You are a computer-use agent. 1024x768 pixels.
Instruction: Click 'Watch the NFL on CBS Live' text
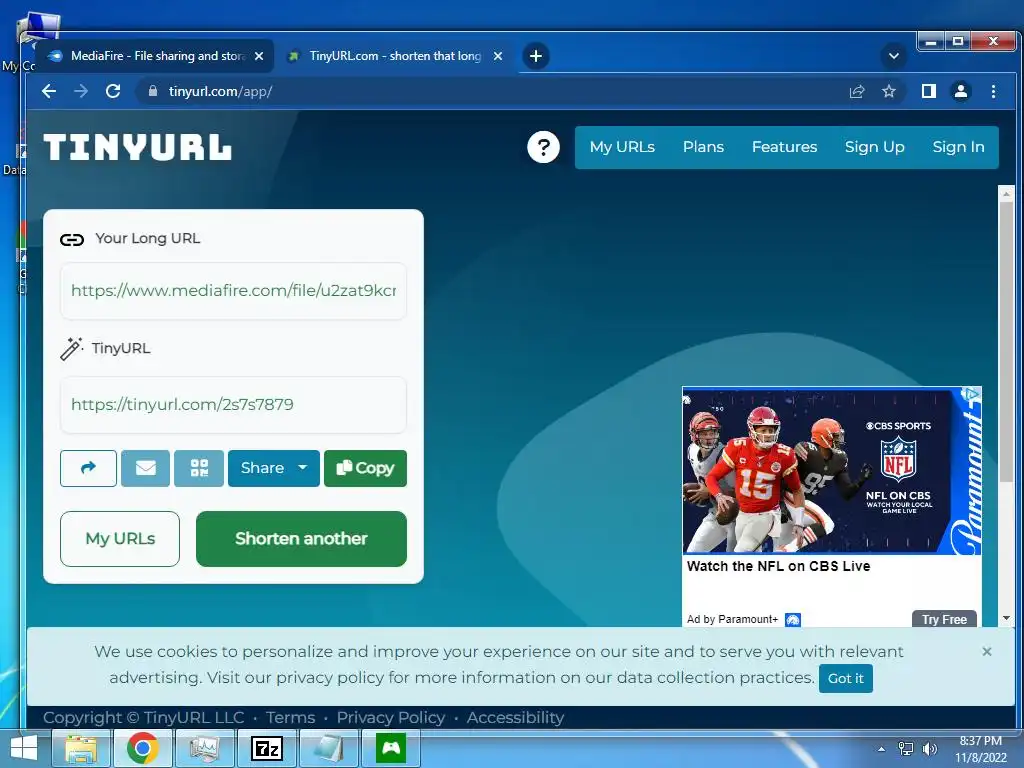pos(778,566)
